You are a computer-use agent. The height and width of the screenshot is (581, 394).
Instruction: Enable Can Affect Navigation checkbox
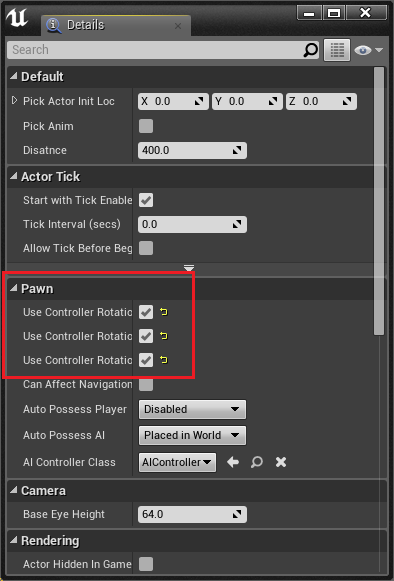pyautogui.click(x=146, y=384)
